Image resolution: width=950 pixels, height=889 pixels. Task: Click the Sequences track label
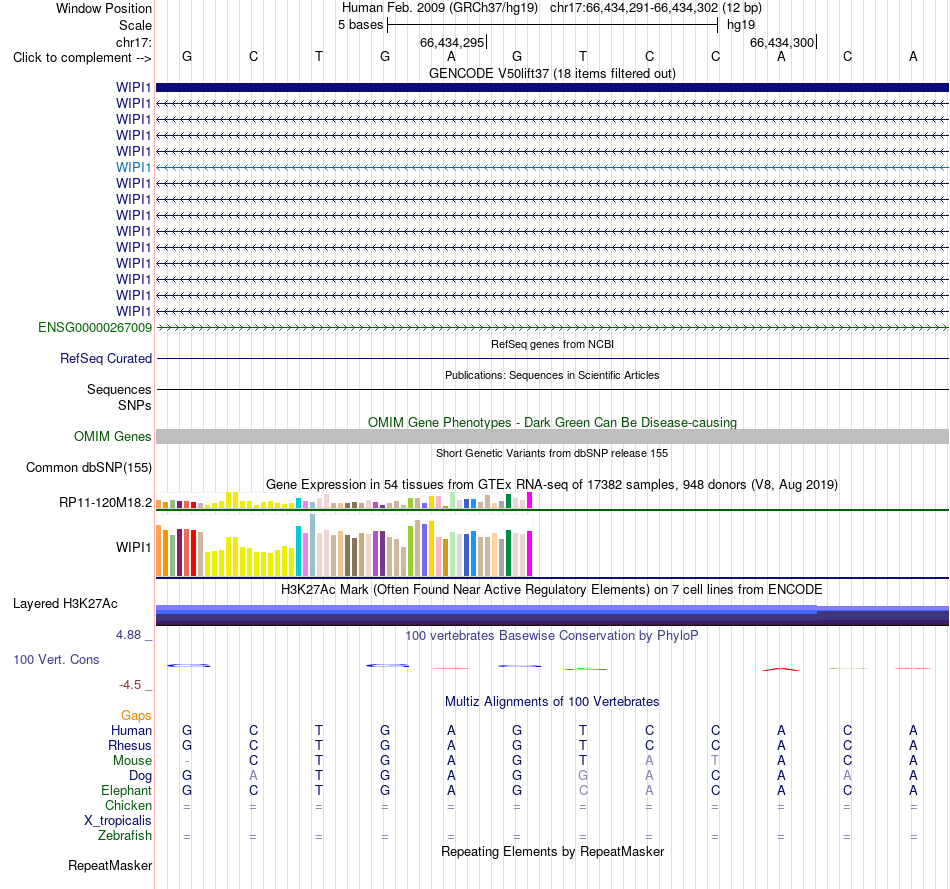(119, 389)
